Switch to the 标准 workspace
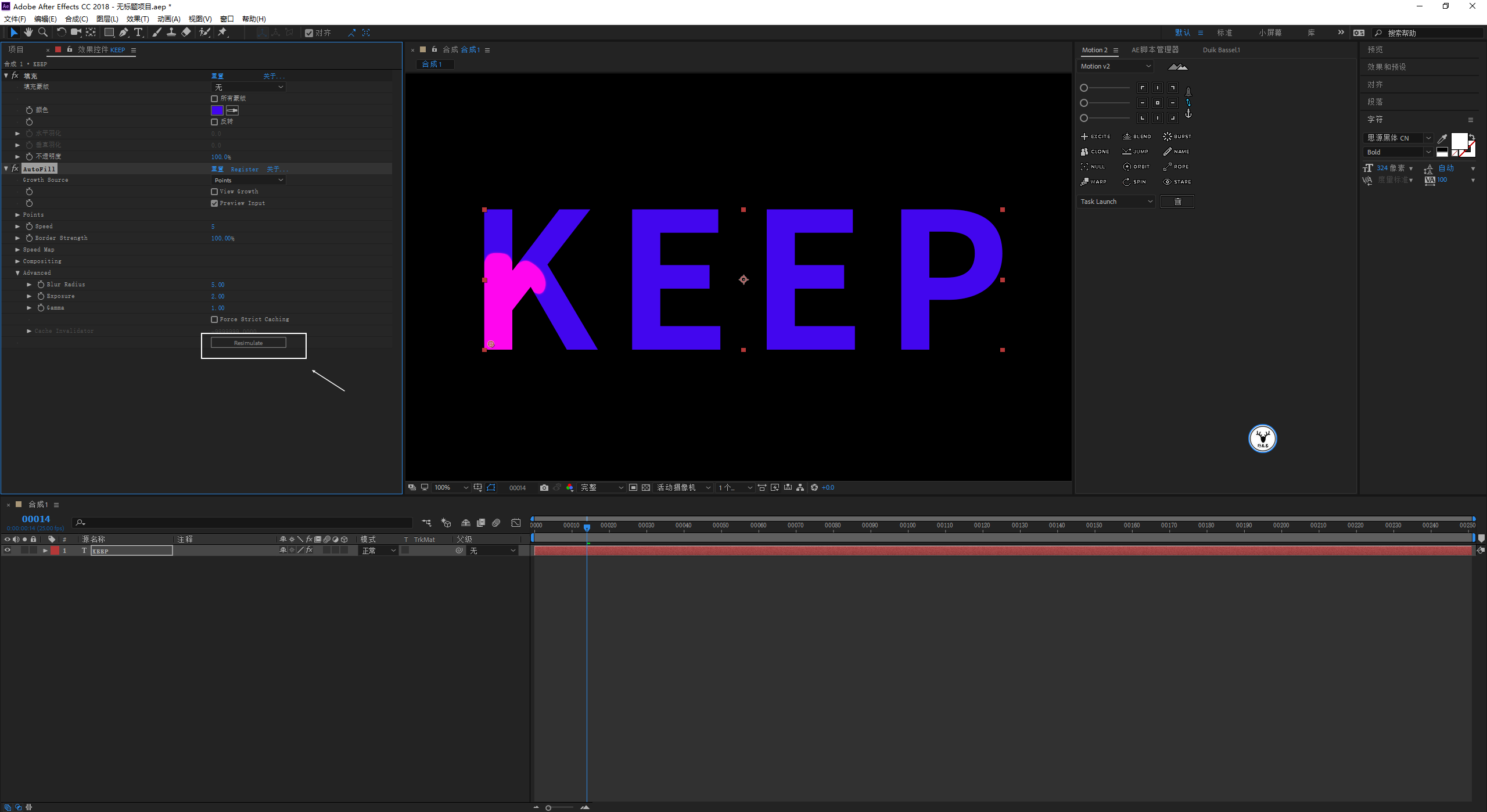The width and height of the screenshot is (1487, 812). (x=1224, y=33)
